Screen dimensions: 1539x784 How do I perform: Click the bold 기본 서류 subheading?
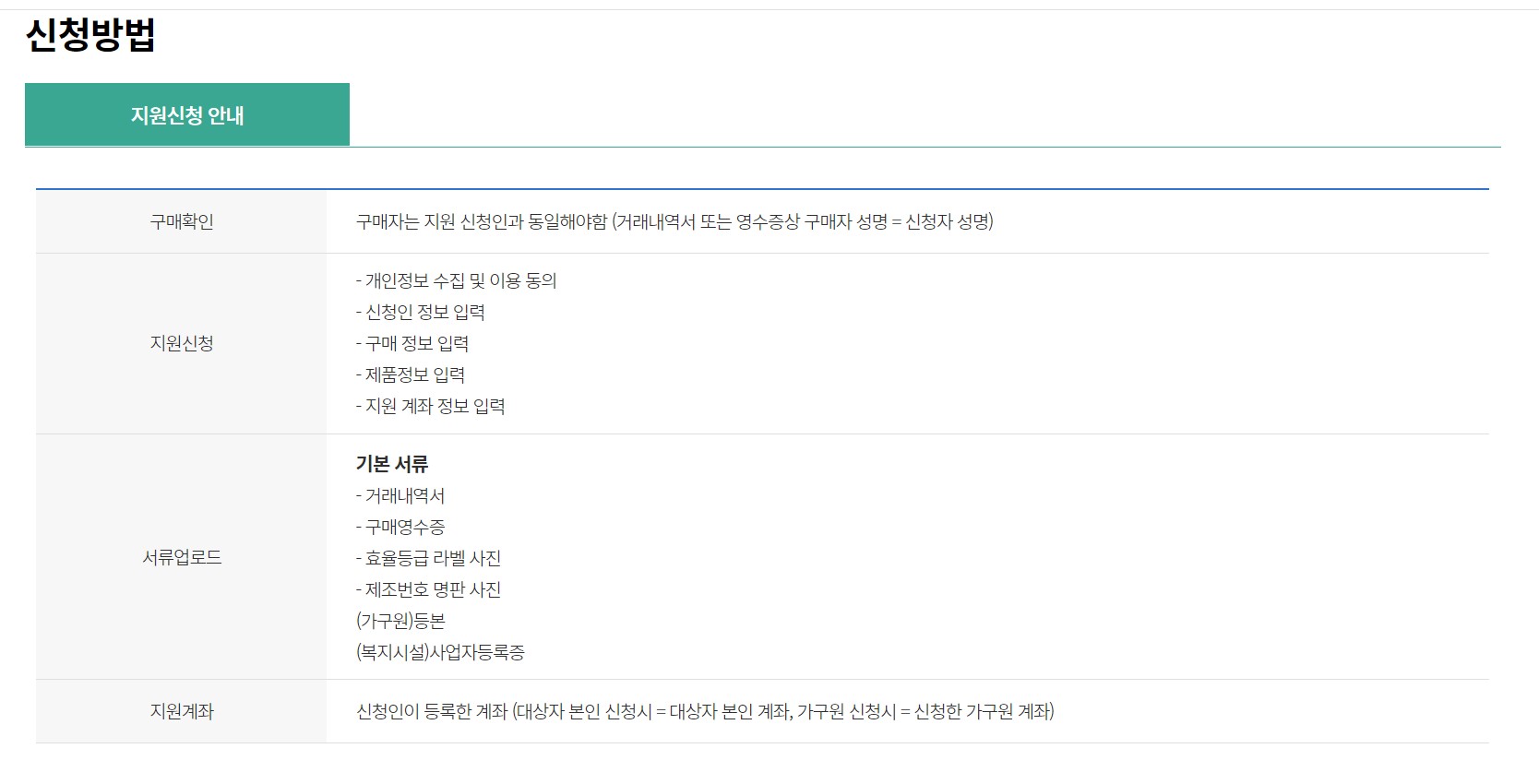[392, 464]
